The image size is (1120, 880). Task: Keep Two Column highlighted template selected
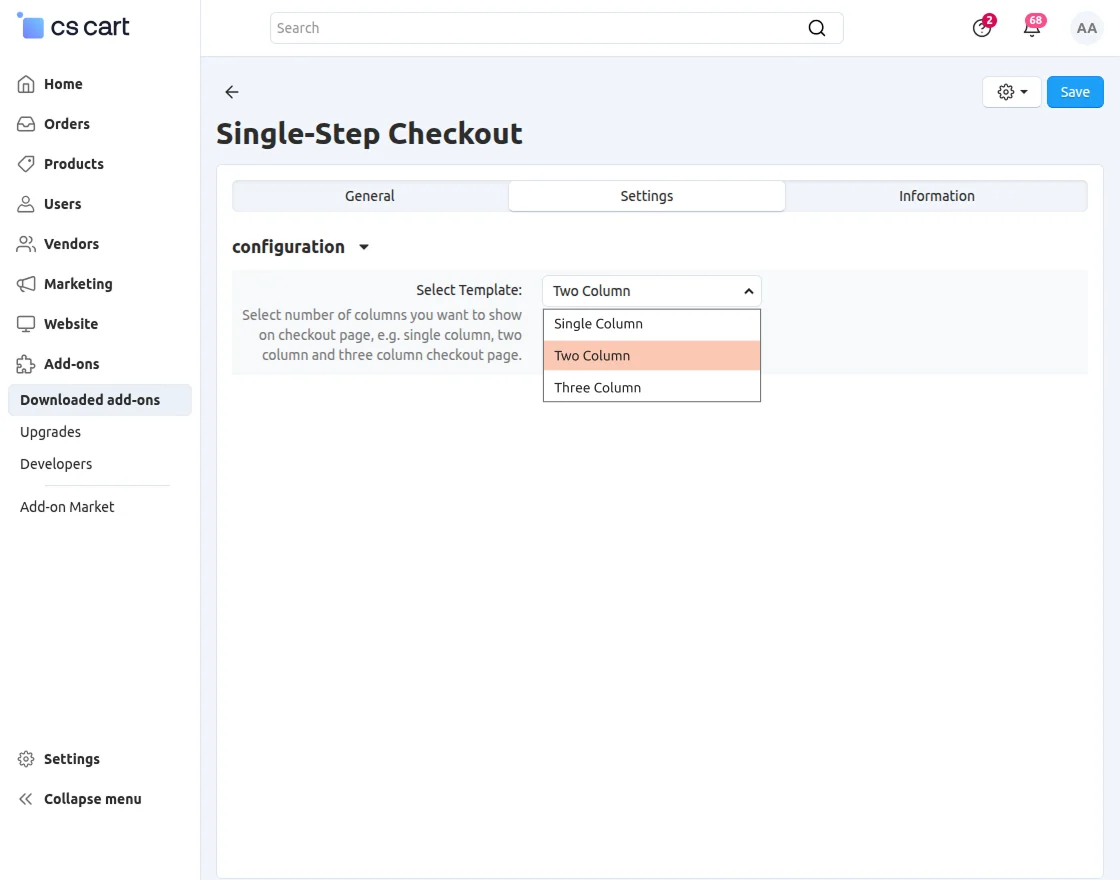pos(592,355)
